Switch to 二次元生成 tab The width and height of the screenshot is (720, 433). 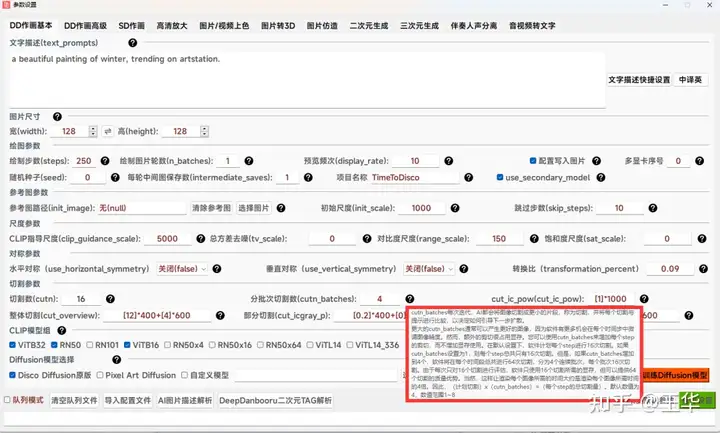(x=369, y=26)
